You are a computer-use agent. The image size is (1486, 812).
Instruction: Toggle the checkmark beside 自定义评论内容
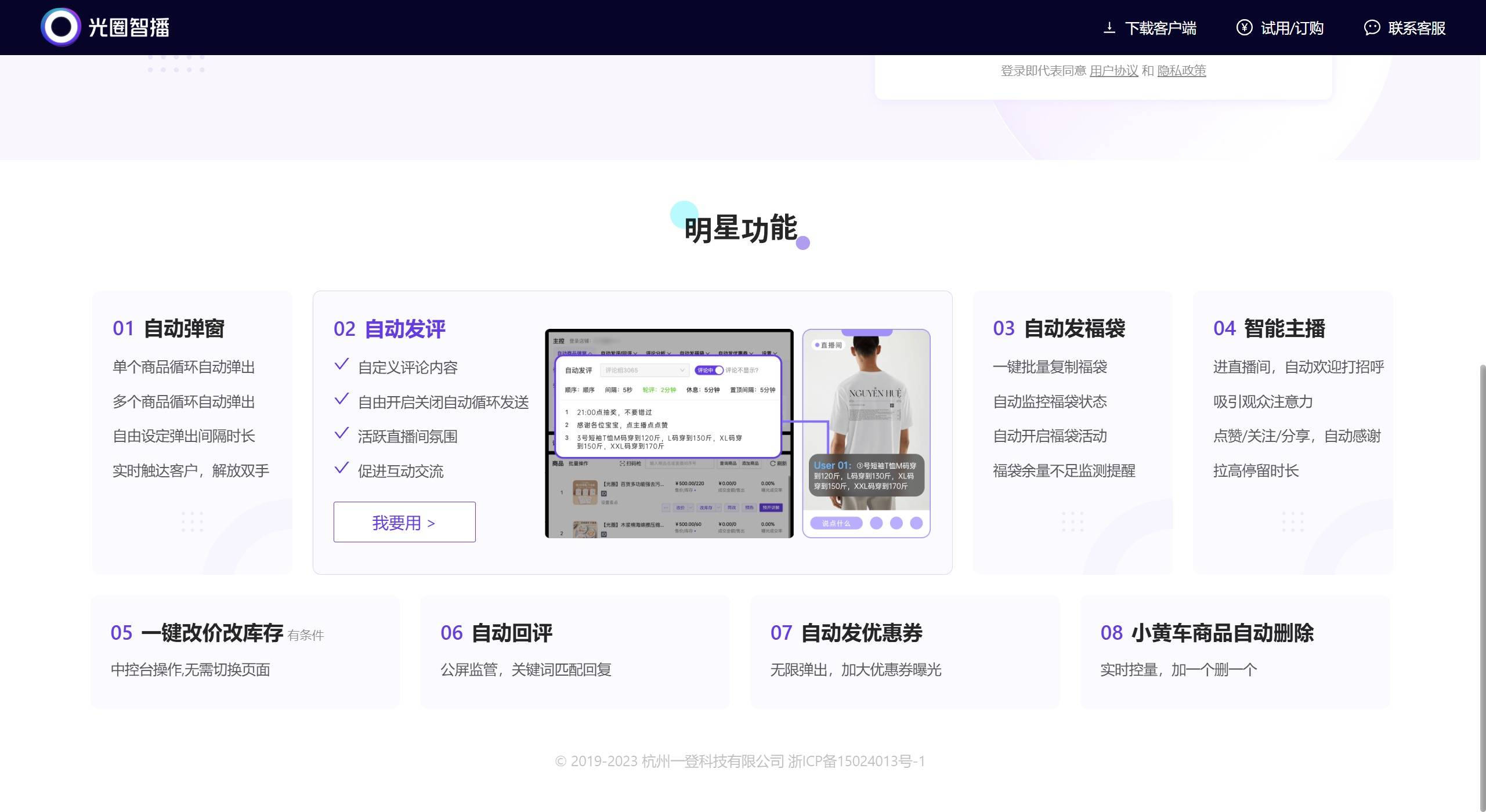pyautogui.click(x=340, y=363)
